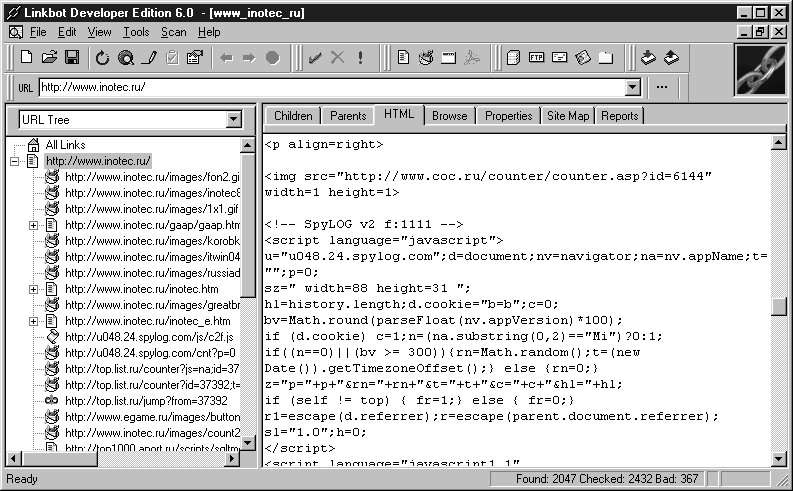Click the octagonal stop icon

[x=273, y=58]
